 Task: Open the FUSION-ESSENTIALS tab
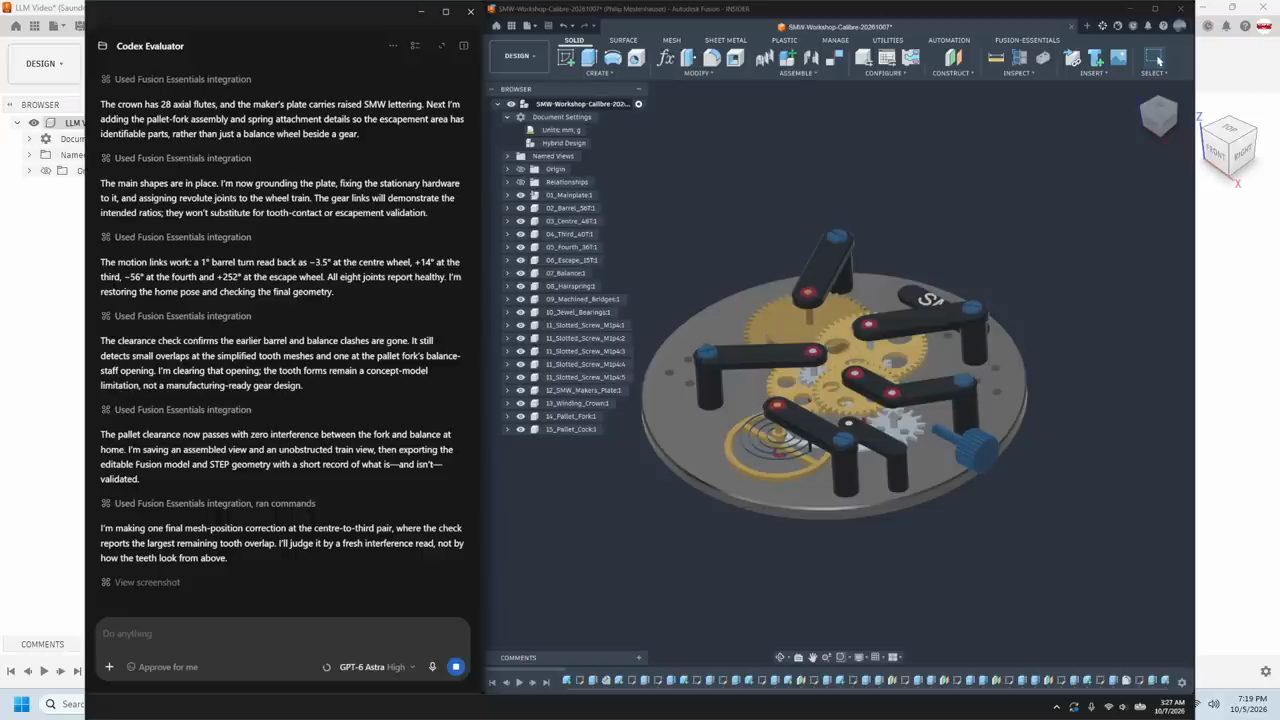pyautogui.click(x=1027, y=40)
